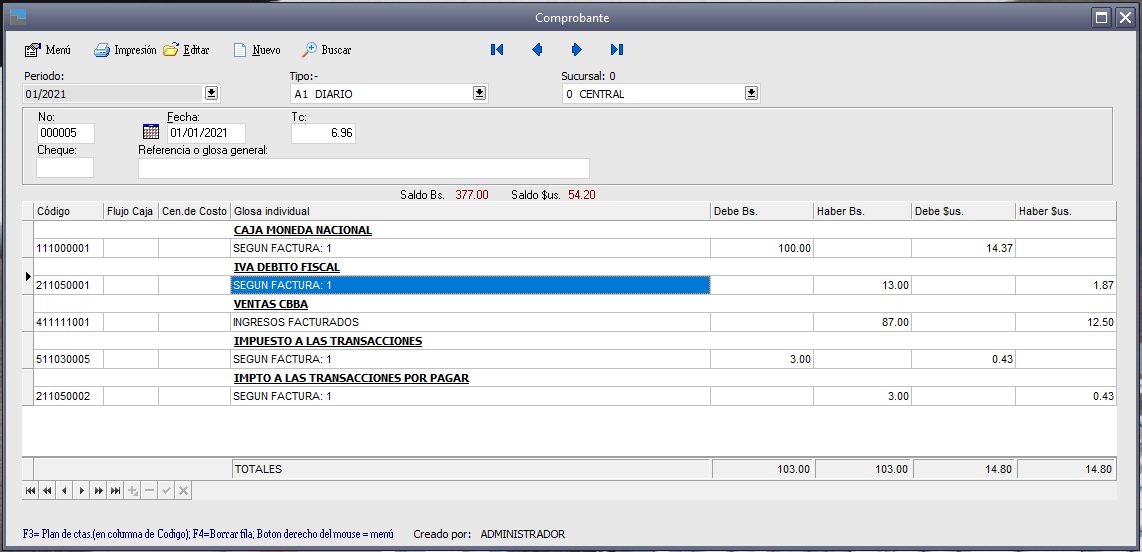Click the Tc exchange rate field
The image size is (1142, 552).
[x=323, y=133]
